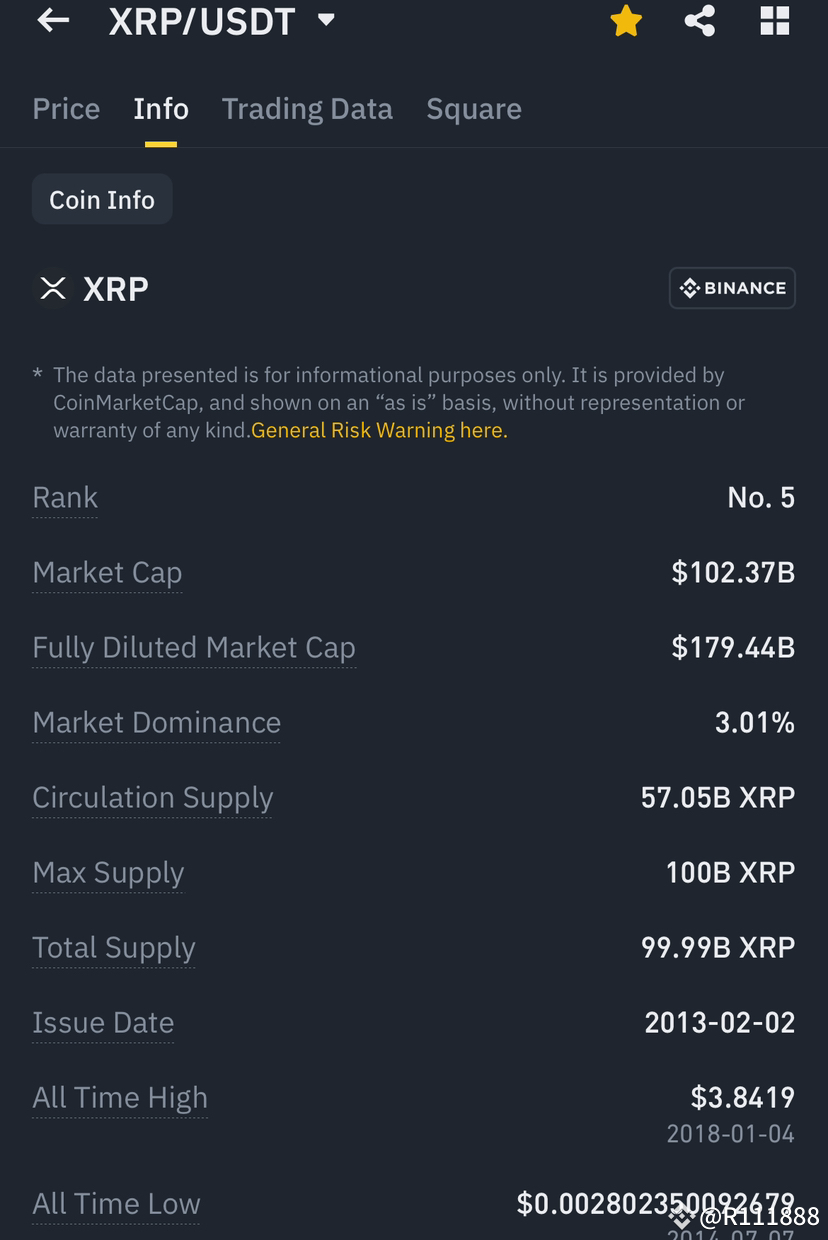
Task: Select the Rank label for details
Action: tap(64, 497)
